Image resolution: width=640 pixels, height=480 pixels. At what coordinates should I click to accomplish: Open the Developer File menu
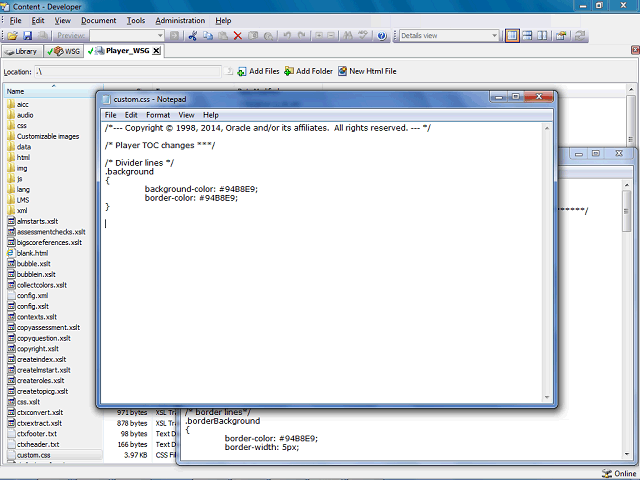coord(15,20)
